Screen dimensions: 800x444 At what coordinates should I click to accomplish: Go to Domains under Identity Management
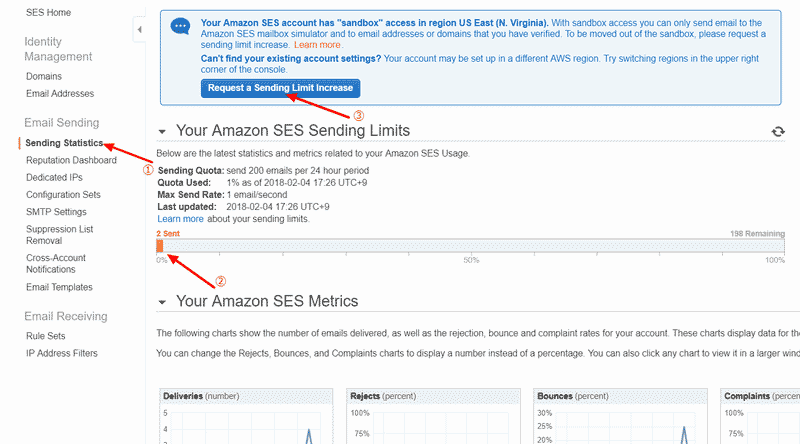click(46, 75)
